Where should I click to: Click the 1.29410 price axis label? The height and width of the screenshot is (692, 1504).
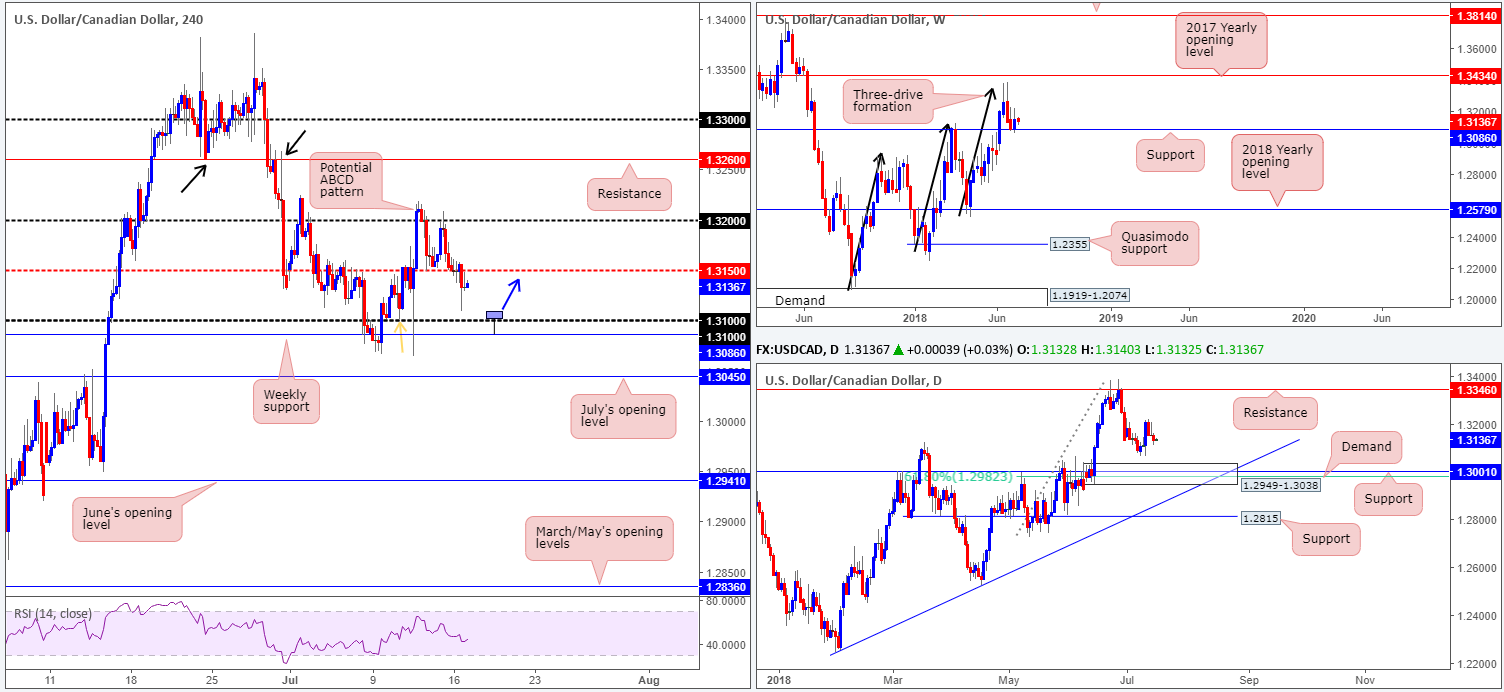click(725, 480)
